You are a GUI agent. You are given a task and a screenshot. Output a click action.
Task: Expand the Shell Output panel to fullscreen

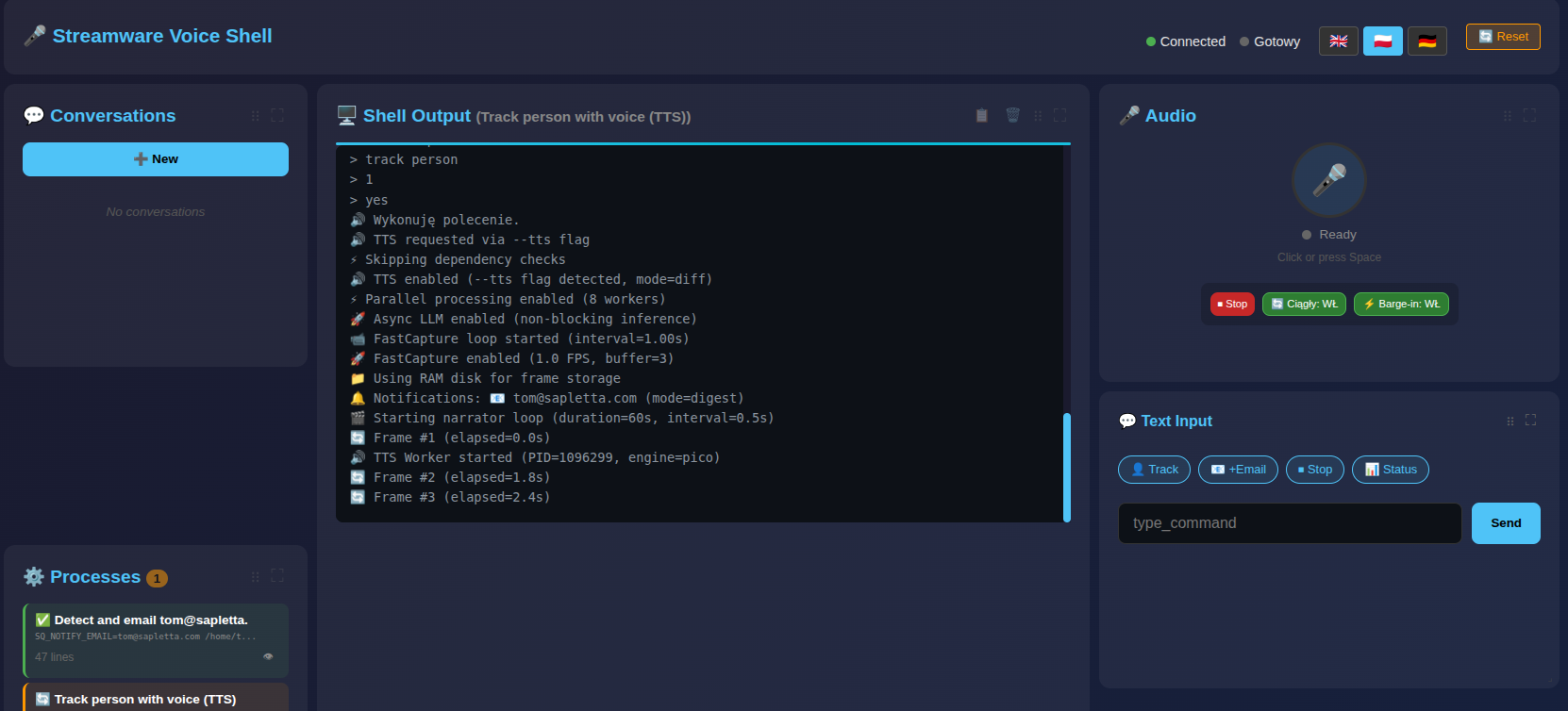[x=1060, y=115]
